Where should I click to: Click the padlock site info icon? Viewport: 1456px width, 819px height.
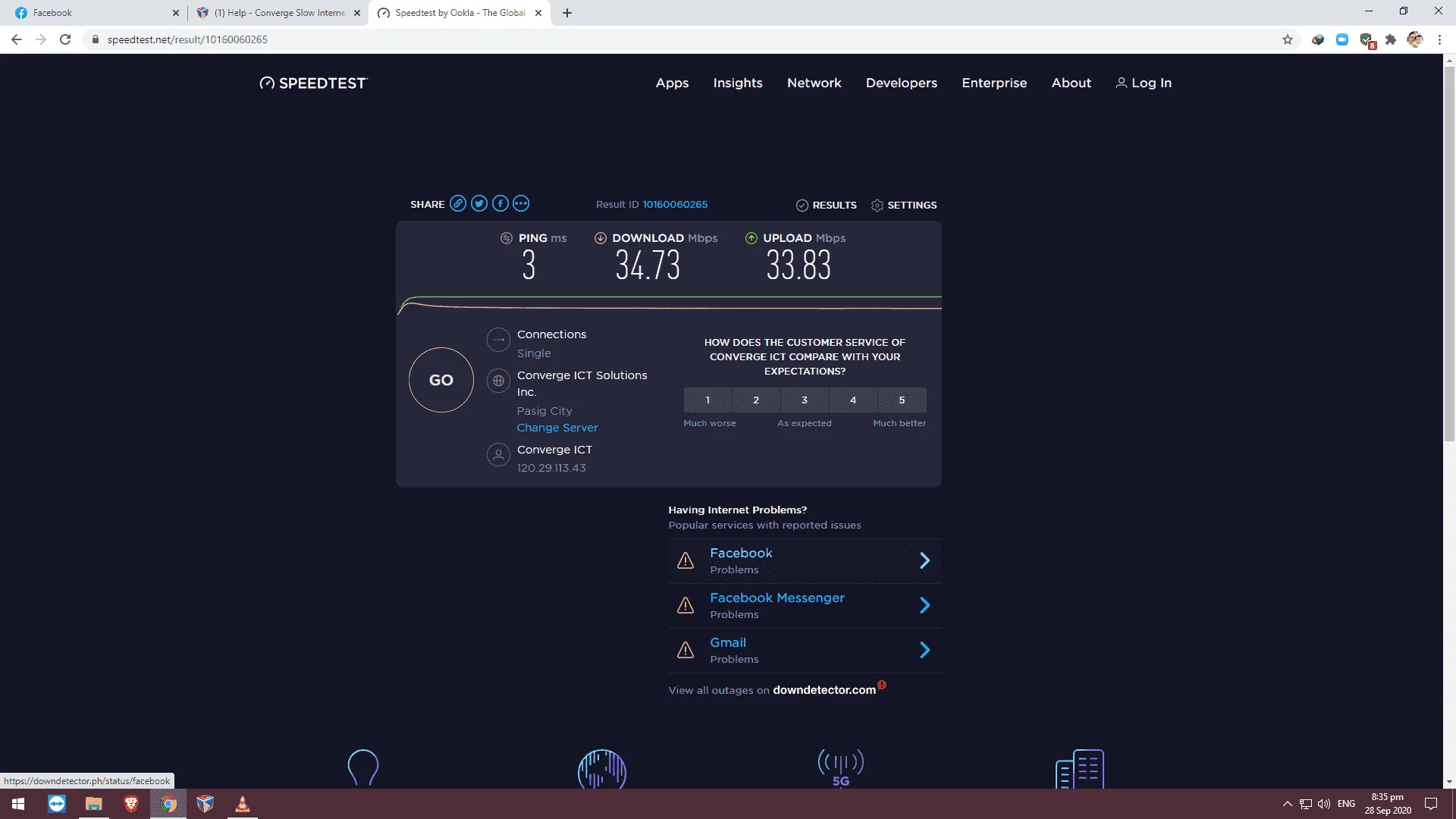96,39
